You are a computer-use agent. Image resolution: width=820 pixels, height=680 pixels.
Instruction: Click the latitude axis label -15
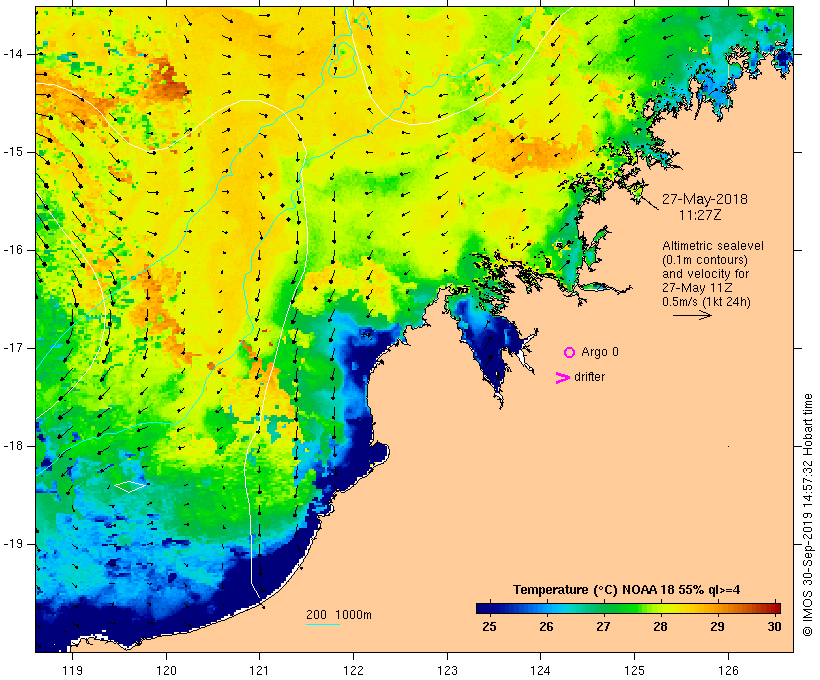coord(13,152)
